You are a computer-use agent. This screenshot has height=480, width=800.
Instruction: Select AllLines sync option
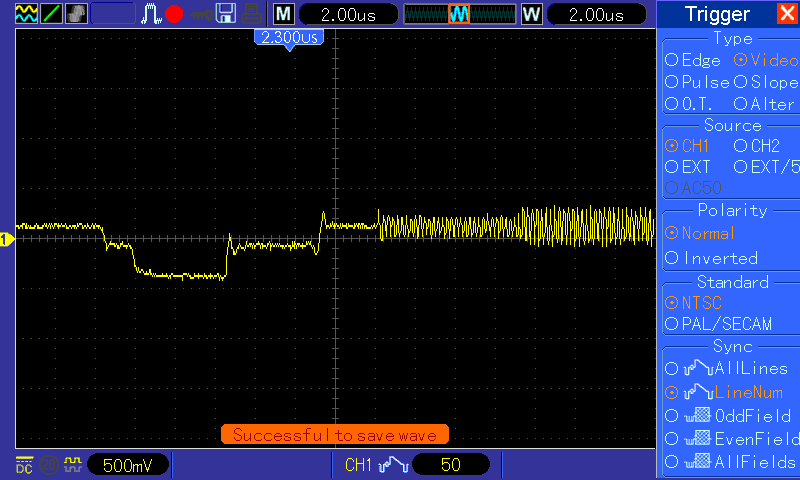(727, 368)
